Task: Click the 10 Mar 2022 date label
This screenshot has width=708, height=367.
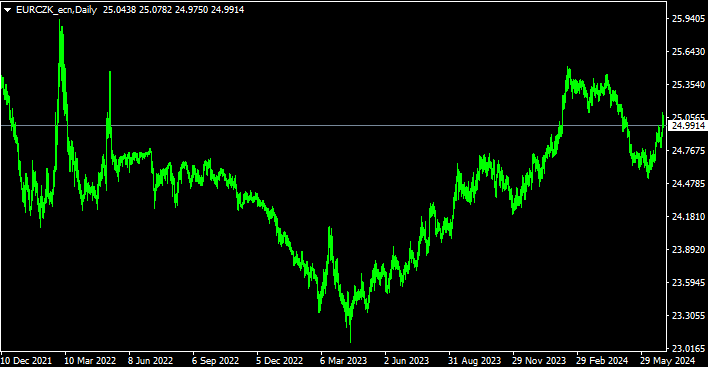Action: click(x=90, y=361)
